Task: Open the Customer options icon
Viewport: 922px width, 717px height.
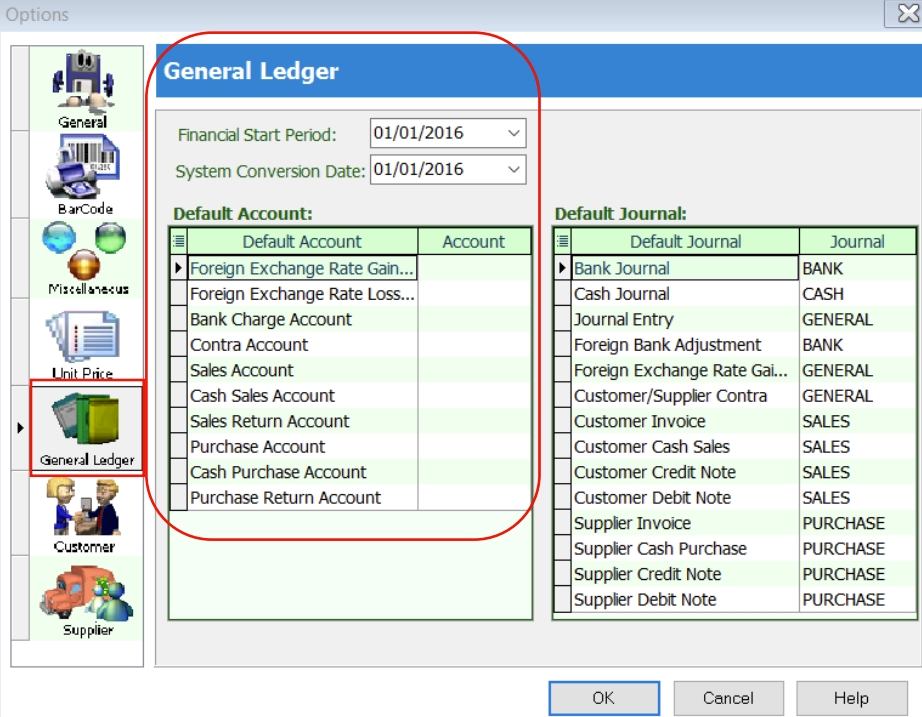Action: [x=85, y=513]
